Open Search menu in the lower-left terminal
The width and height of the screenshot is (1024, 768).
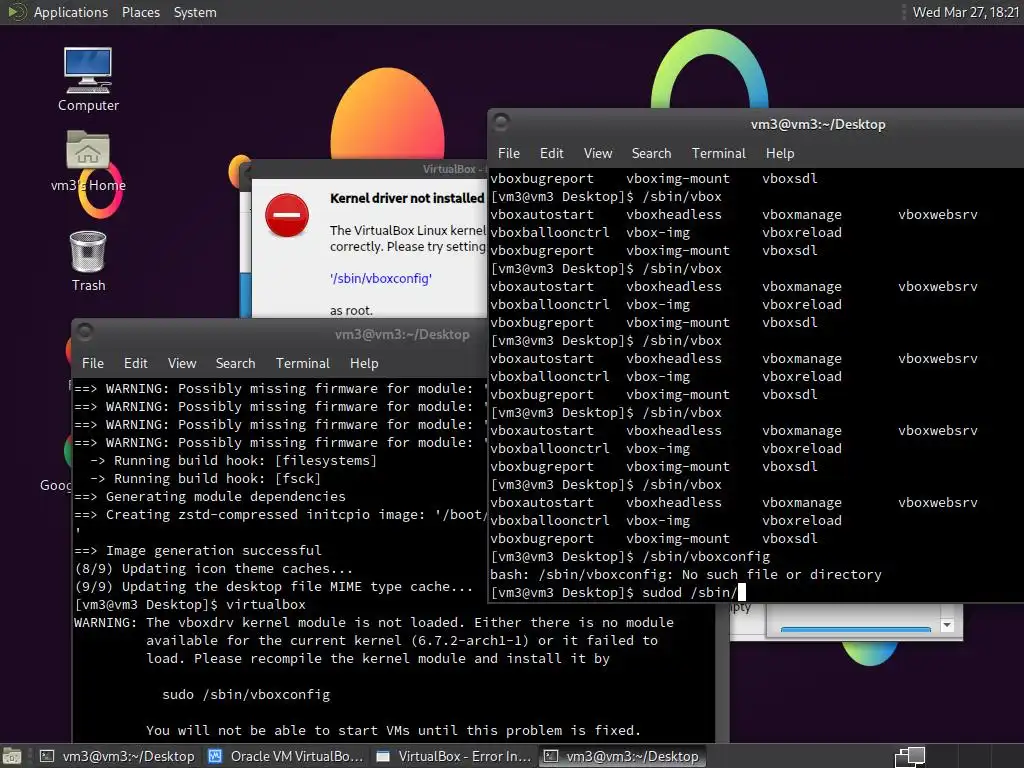[235, 363]
